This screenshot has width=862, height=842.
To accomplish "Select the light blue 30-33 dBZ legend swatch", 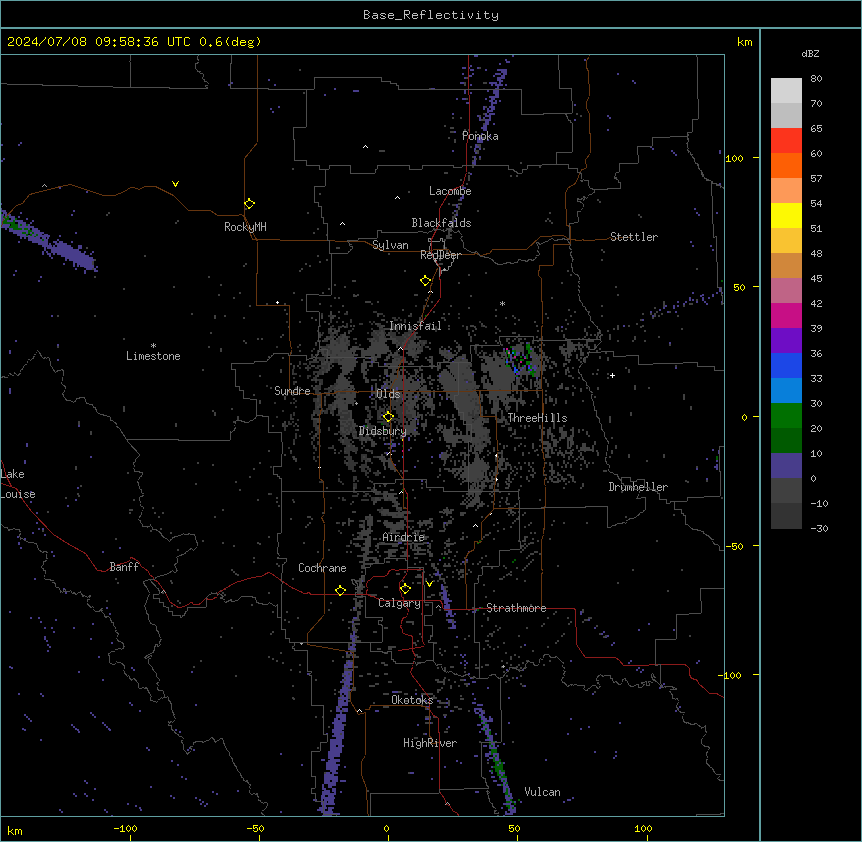I will click(786, 391).
